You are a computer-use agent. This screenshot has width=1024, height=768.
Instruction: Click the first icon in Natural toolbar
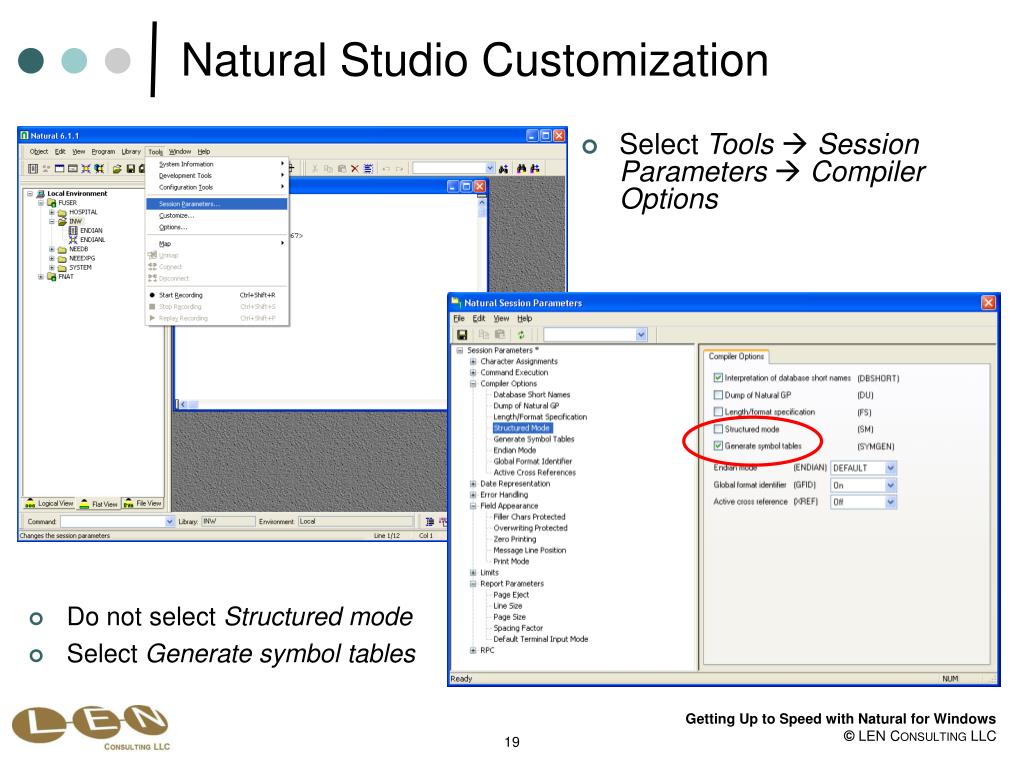[33, 168]
